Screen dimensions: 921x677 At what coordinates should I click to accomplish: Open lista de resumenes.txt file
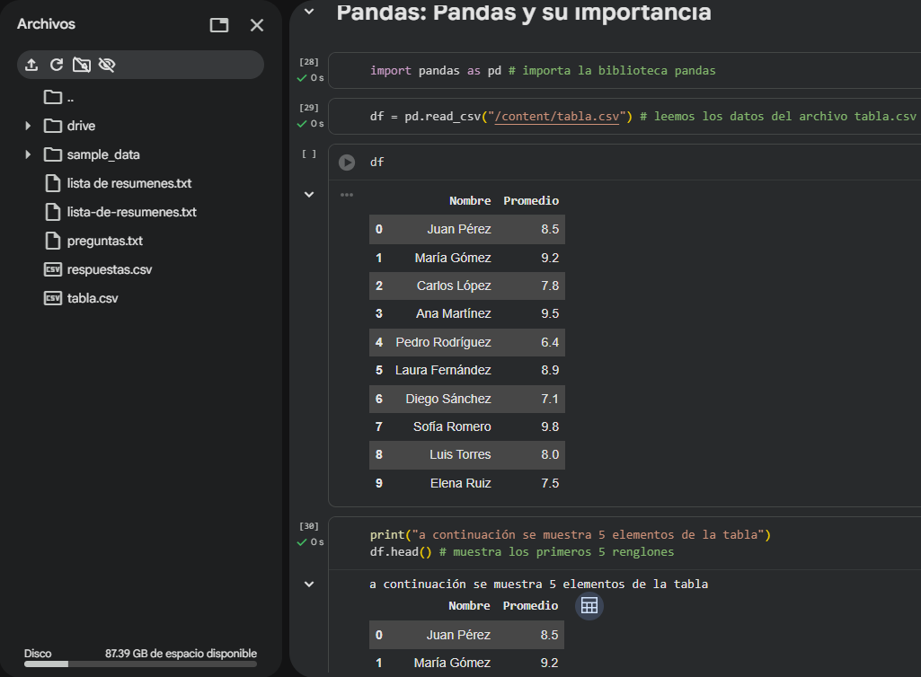tap(129, 183)
